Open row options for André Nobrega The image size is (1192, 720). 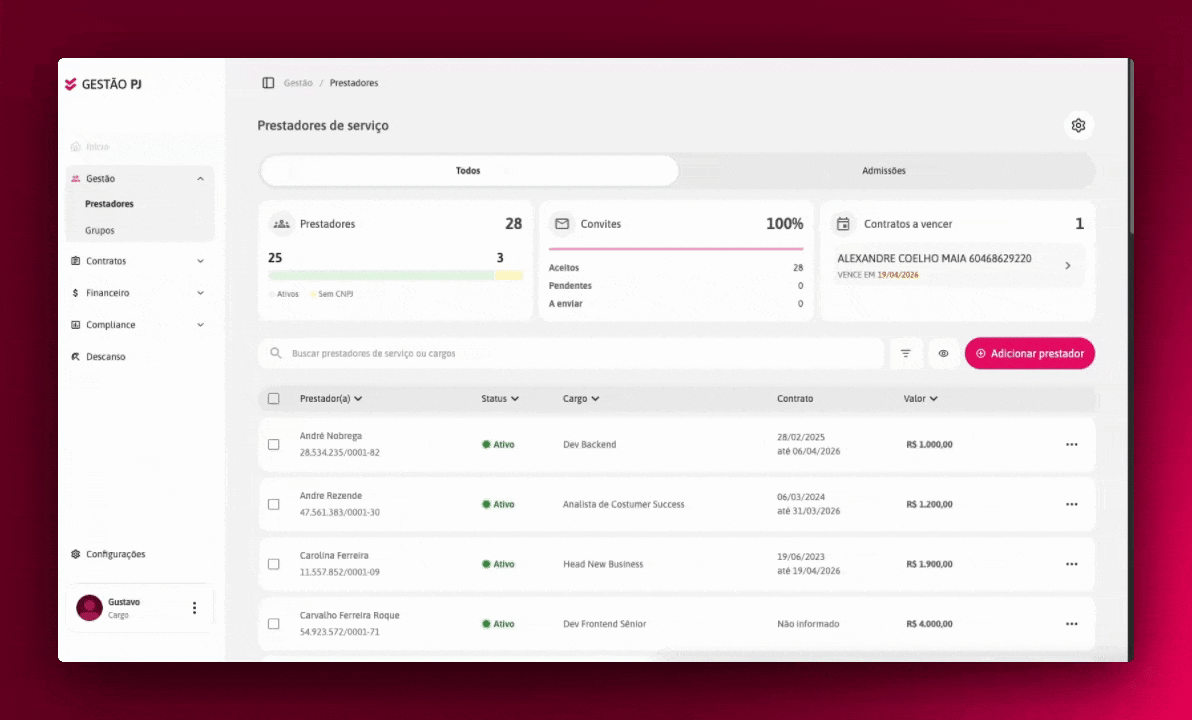pos(1071,445)
